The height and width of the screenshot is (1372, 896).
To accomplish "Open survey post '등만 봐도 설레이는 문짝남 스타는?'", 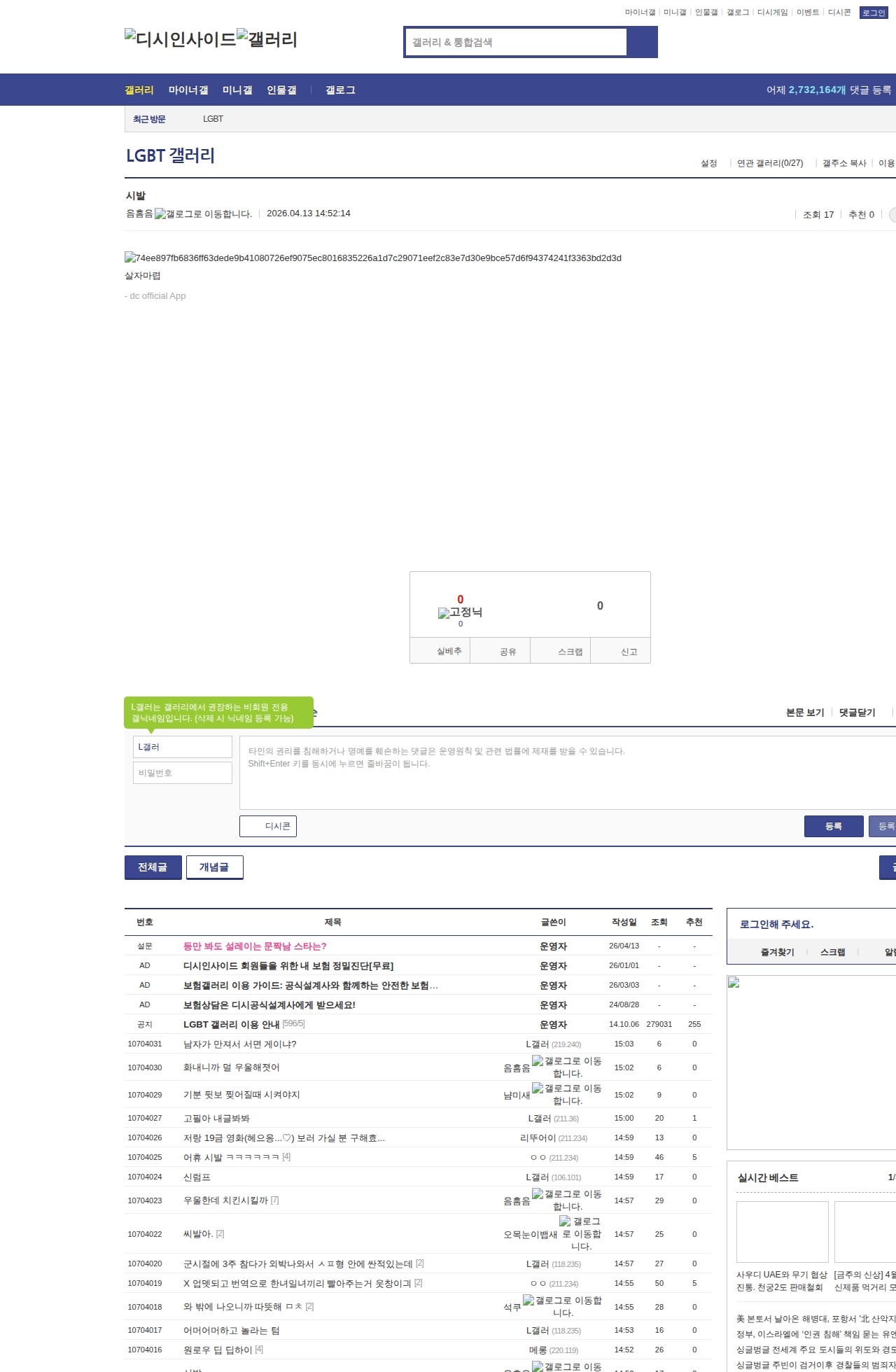I will (255, 946).
